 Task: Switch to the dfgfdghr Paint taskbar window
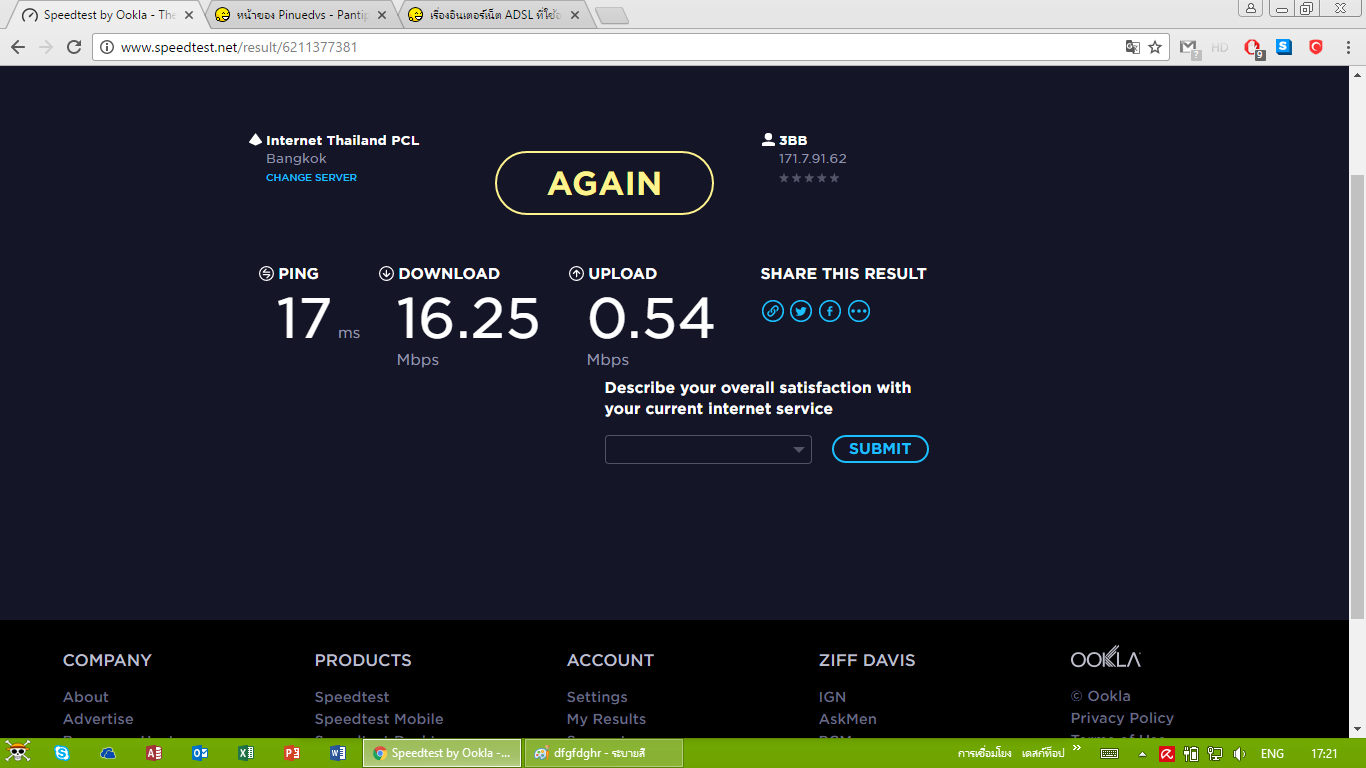point(604,753)
